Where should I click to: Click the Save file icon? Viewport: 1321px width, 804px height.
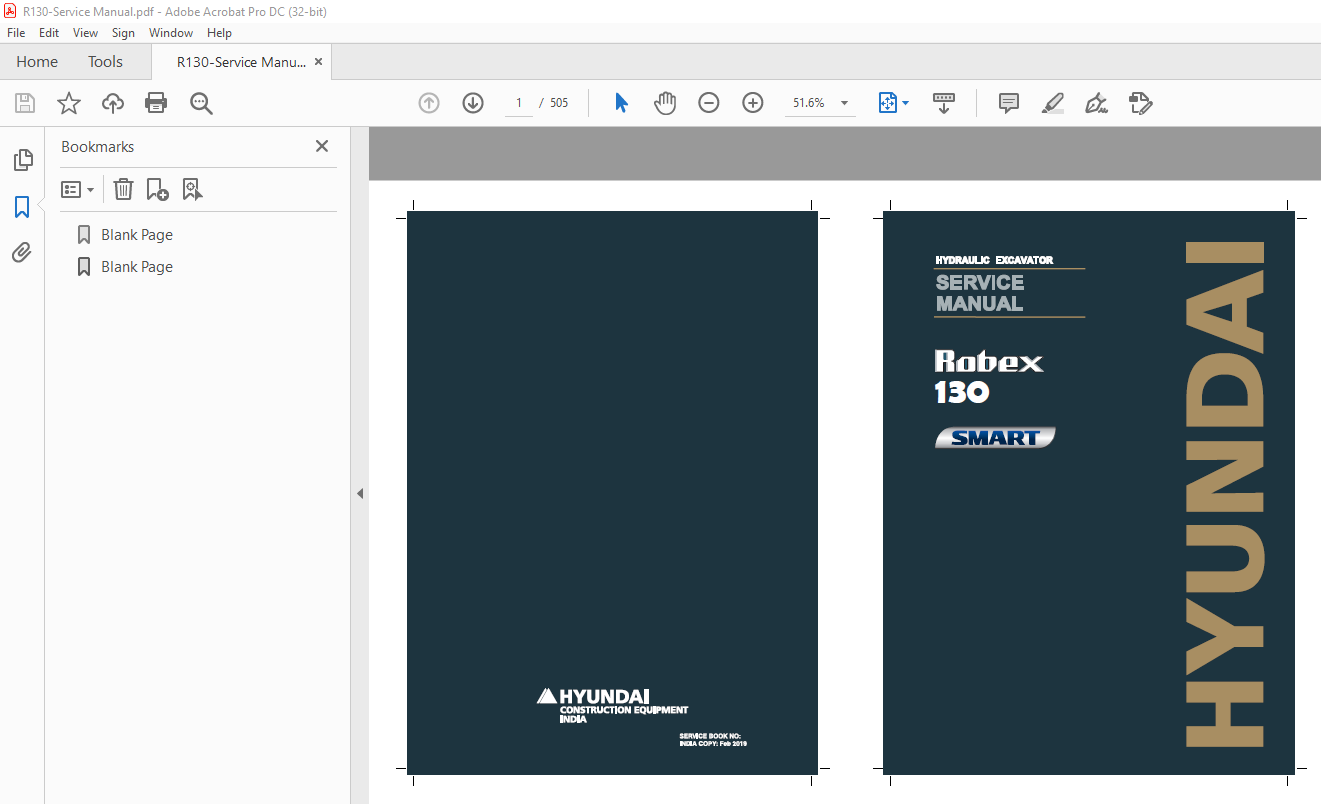coord(25,103)
